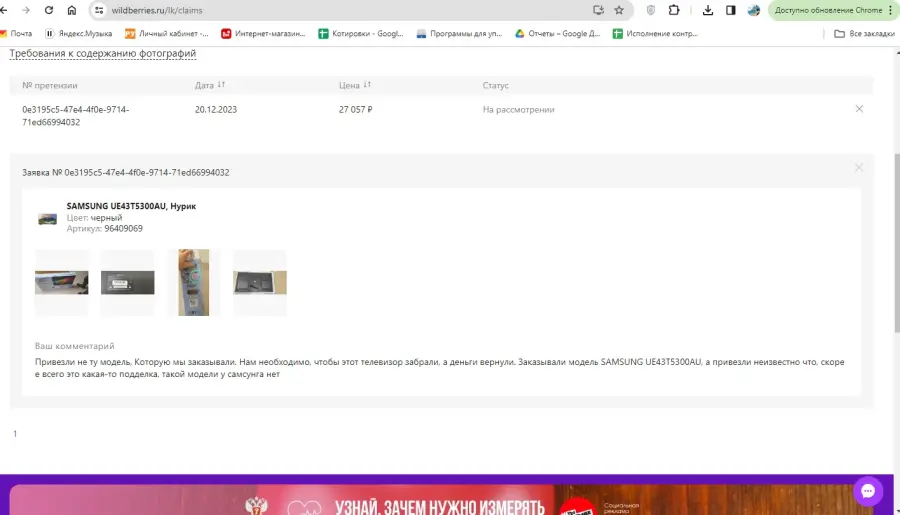Open the second claim photo of TV label
The width and height of the screenshot is (900, 515).
point(127,282)
